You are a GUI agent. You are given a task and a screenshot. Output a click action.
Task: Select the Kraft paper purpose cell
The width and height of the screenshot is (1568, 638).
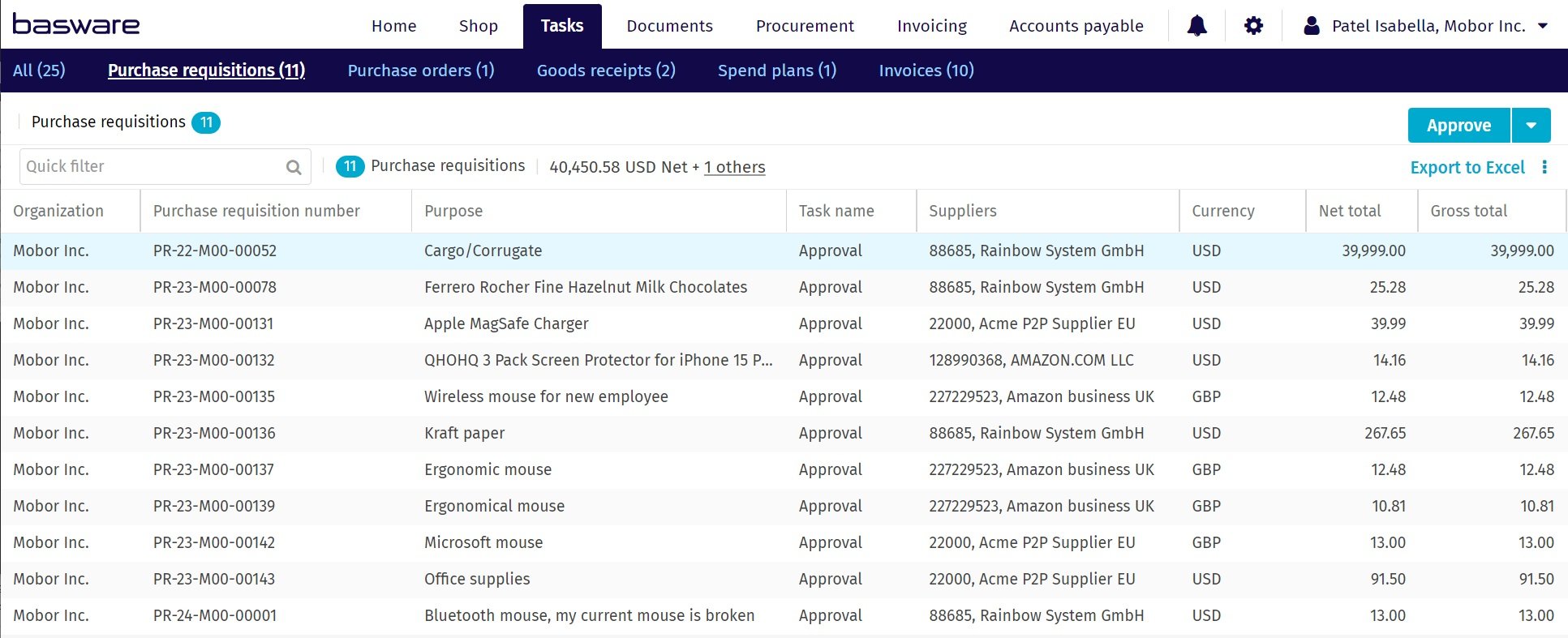464,433
